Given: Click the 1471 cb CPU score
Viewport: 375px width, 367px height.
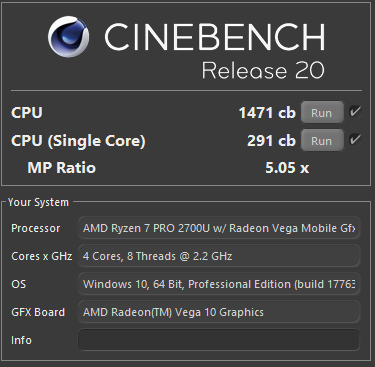Looking at the screenshot, I should [x=267, y=113].
